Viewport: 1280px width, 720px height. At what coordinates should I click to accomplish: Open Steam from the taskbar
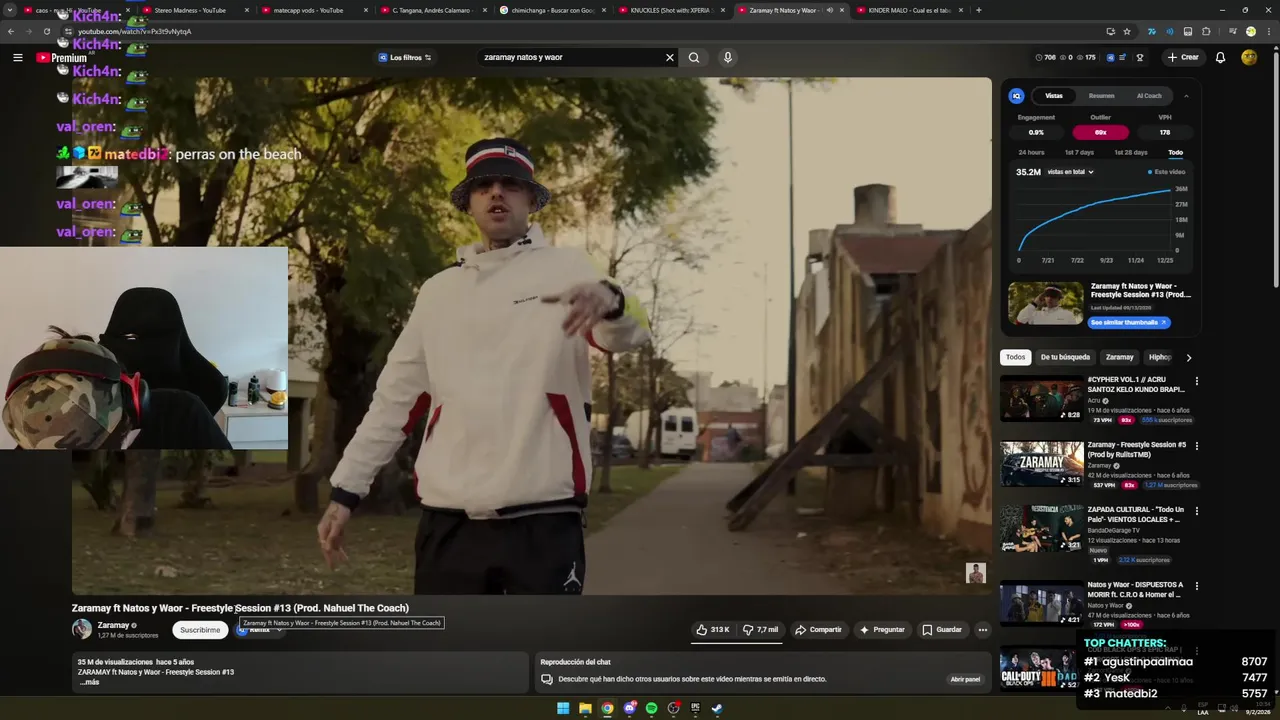point(717,708)
